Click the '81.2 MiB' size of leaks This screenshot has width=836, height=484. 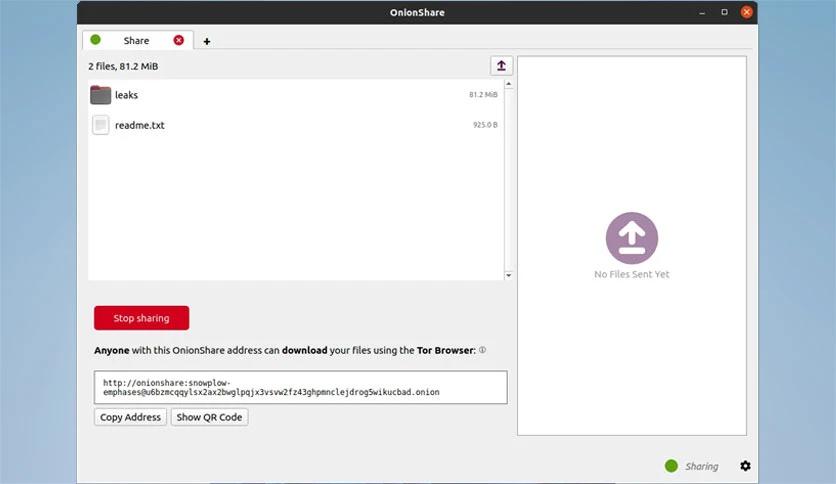pos(483,94)
